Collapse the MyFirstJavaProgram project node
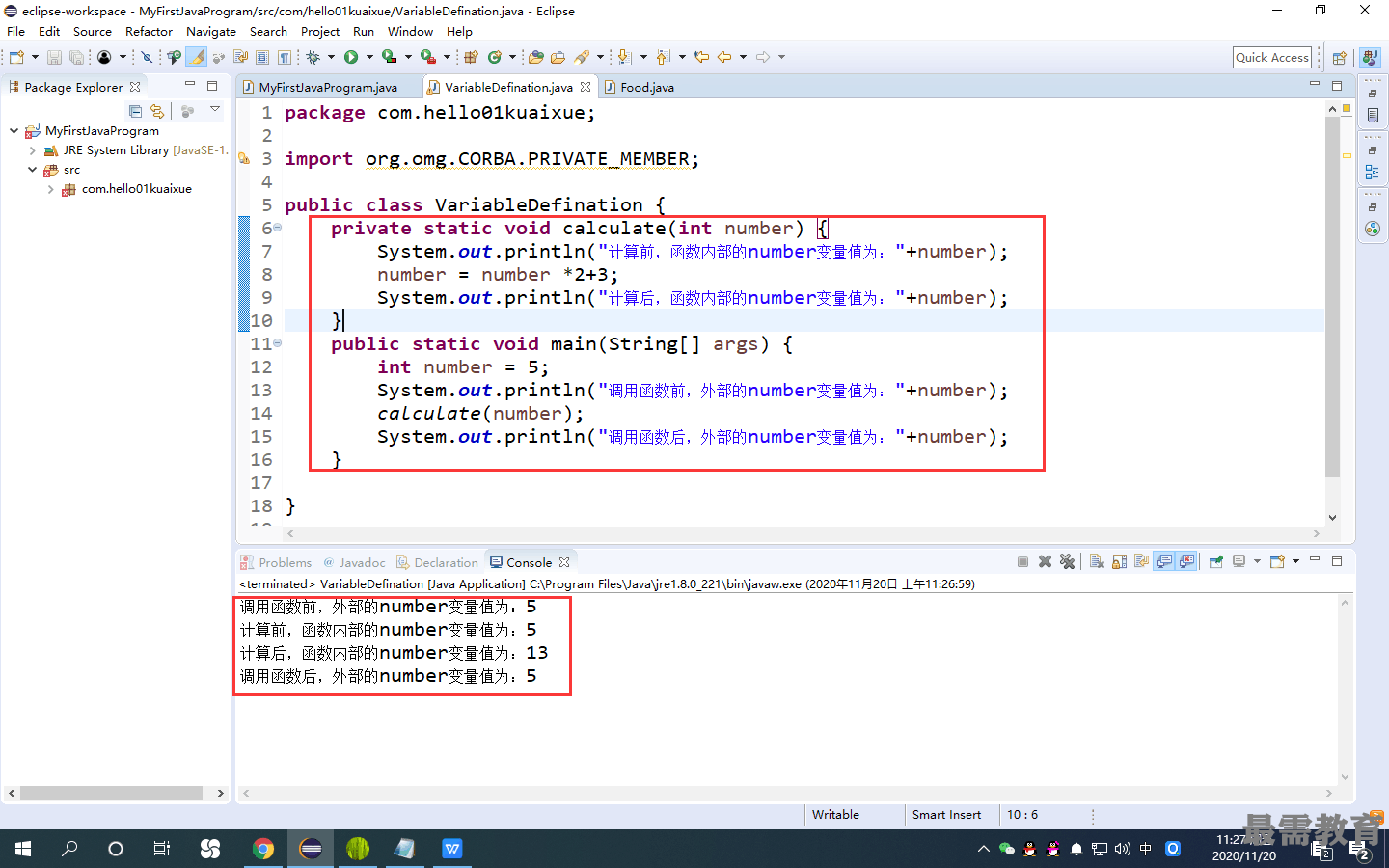Screen dimensions: 1389x868 [14, 130]
